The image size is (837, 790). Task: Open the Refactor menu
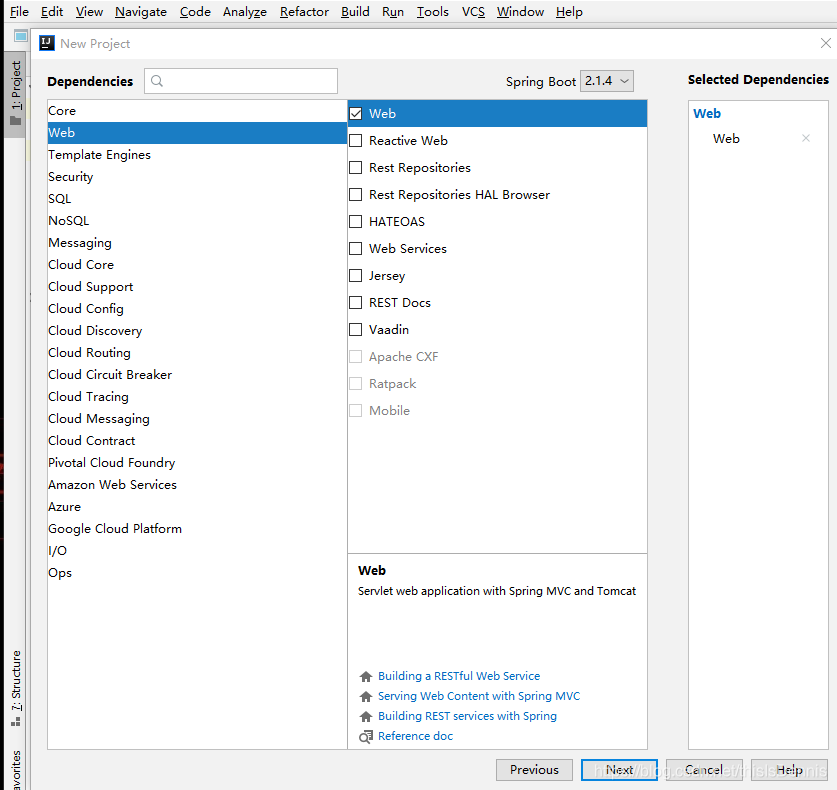(x=304, y=12)
